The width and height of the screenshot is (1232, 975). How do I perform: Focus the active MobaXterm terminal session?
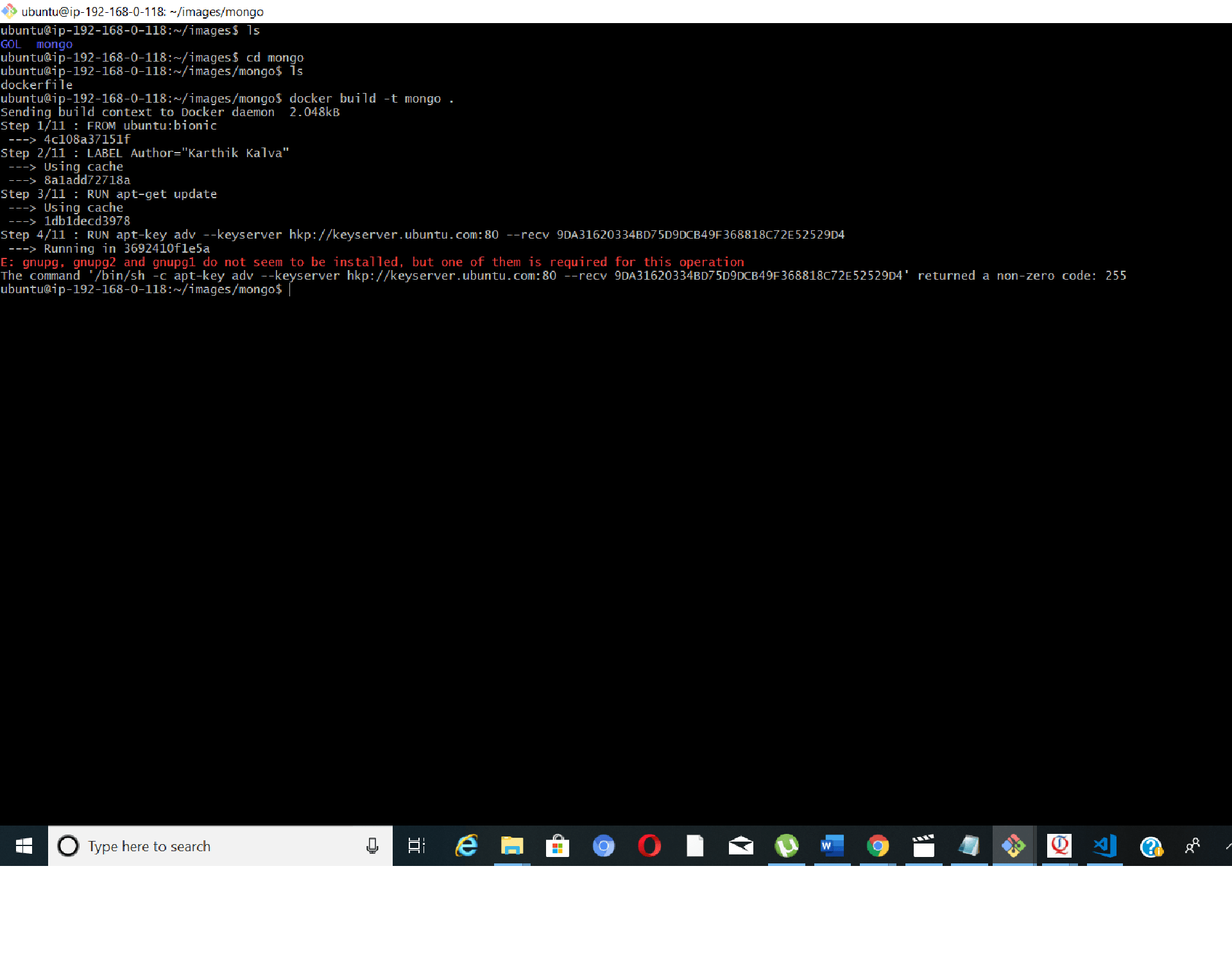pos(1014,846)
